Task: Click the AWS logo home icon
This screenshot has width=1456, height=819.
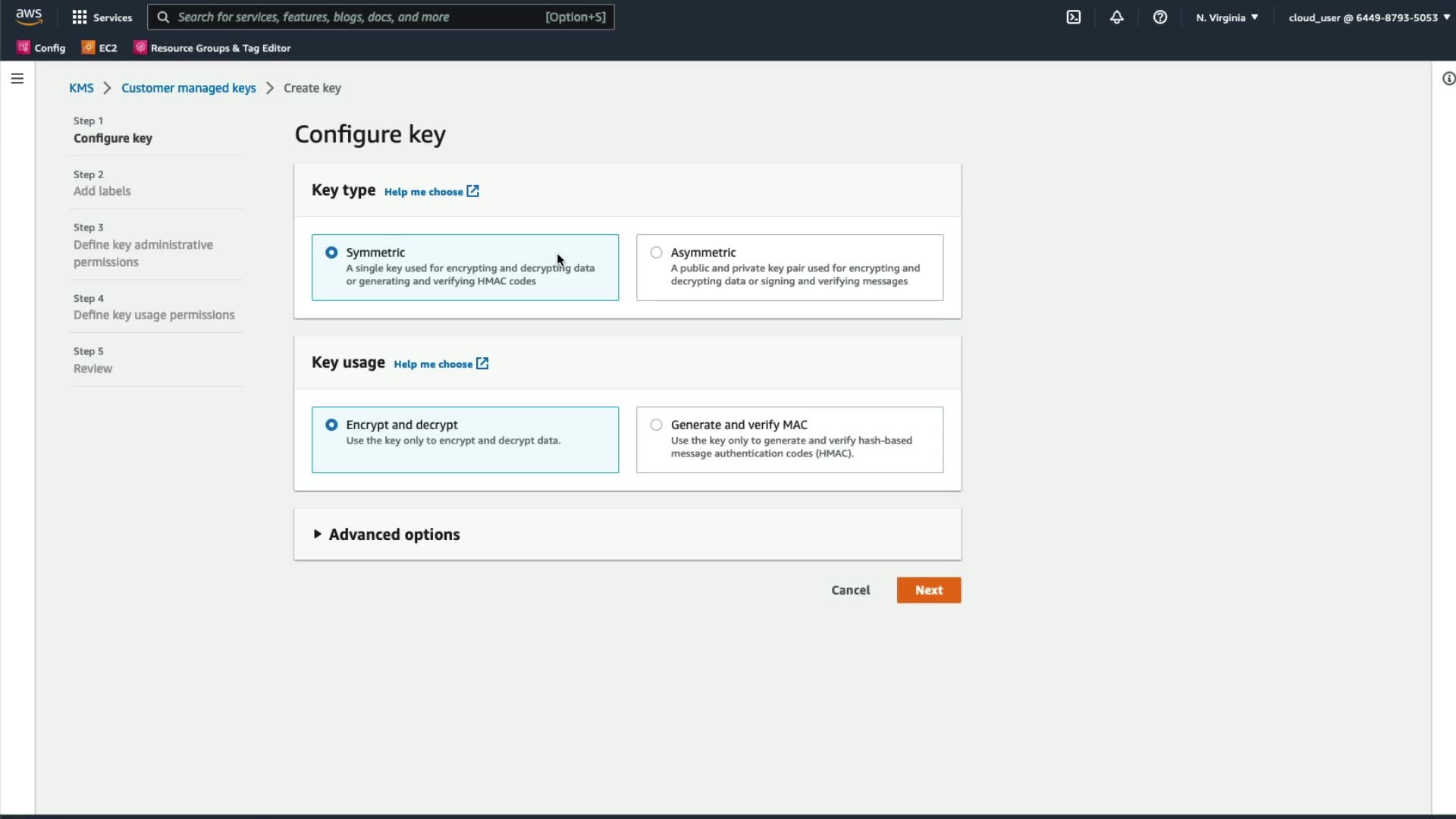Action: pos(29,17)
